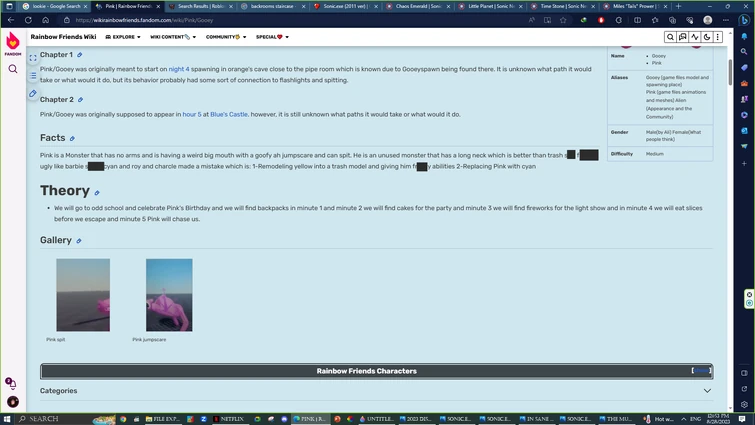Open the table of contents icon
Viewport: 755px width, 425px height.
click(33, 76)
